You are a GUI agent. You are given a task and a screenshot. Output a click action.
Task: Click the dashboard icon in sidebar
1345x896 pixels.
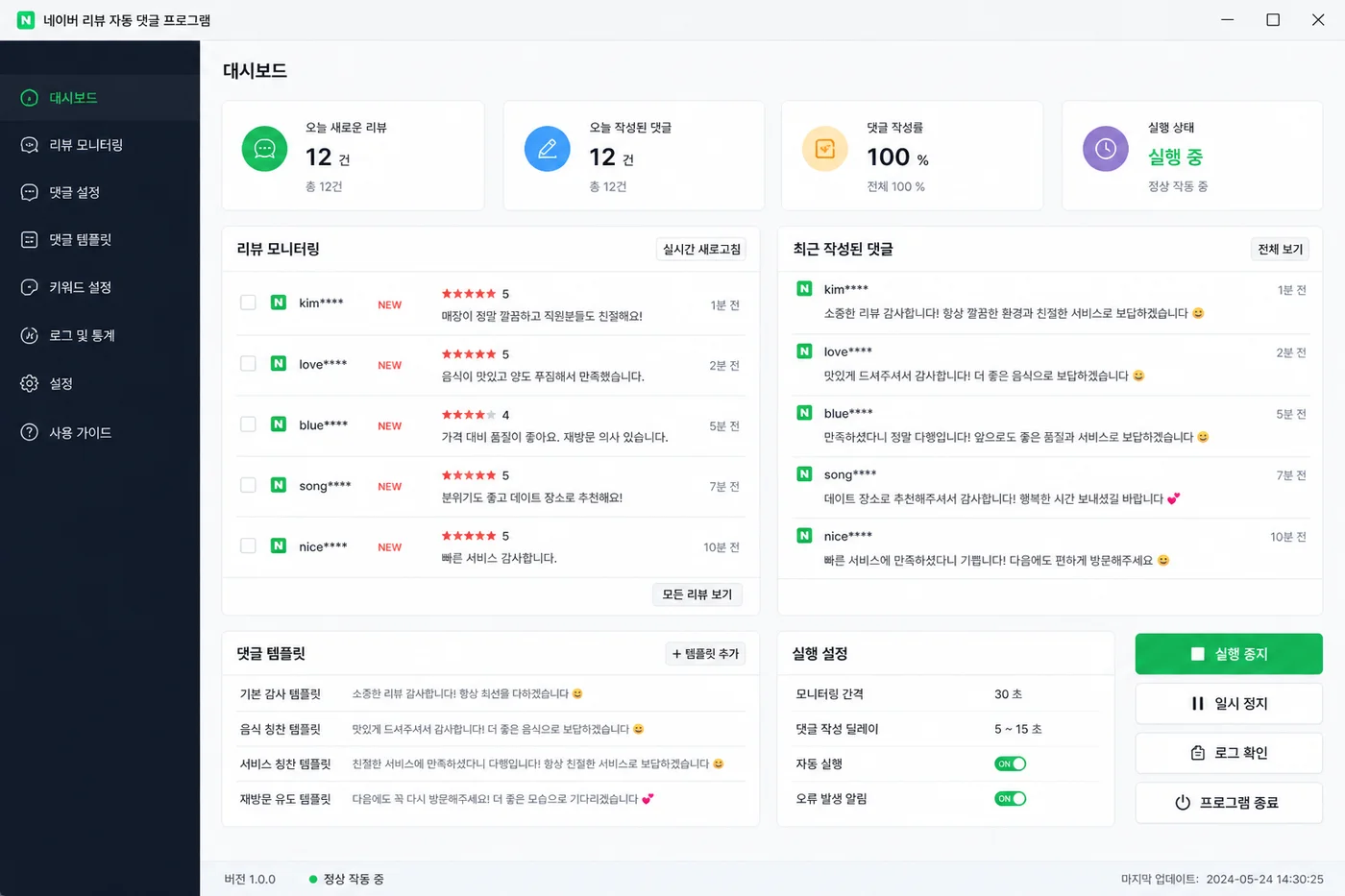coord(30,98)
